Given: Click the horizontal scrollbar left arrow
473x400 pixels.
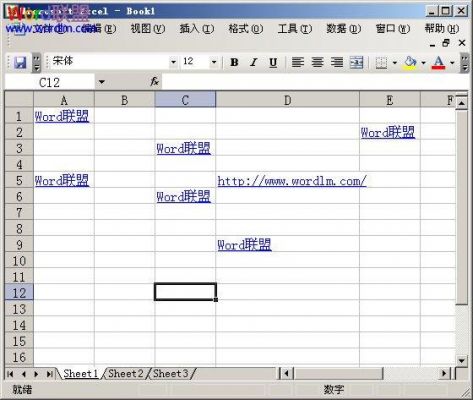Looking at the screenshot, I should pyautogui.click(x=287, y=374).
